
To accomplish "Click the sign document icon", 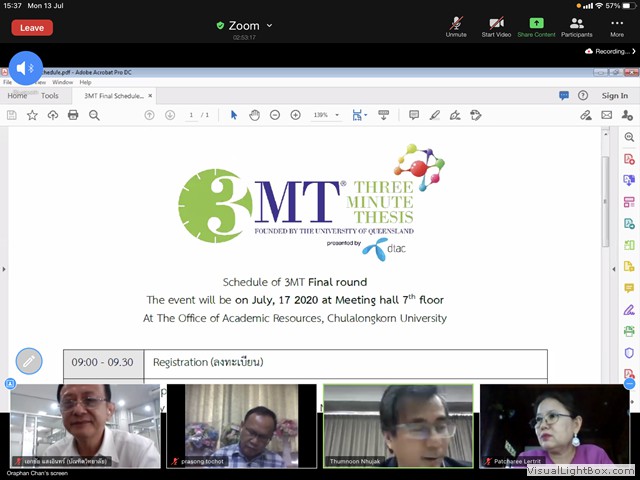I will tap(455, 115).
